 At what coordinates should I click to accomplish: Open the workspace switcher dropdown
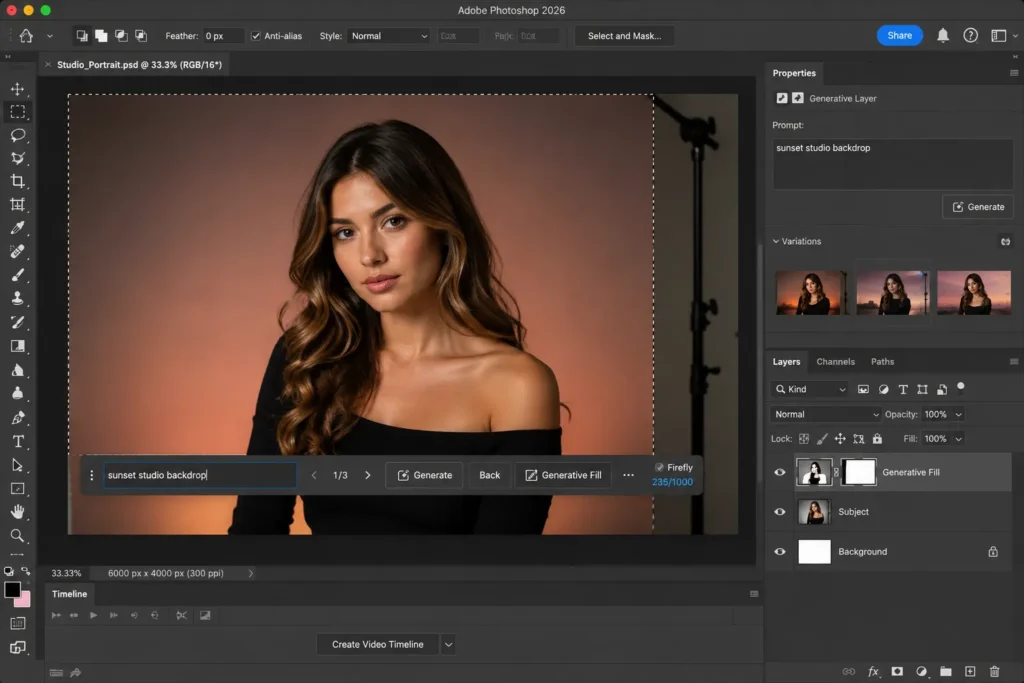tap(1004, 36)
